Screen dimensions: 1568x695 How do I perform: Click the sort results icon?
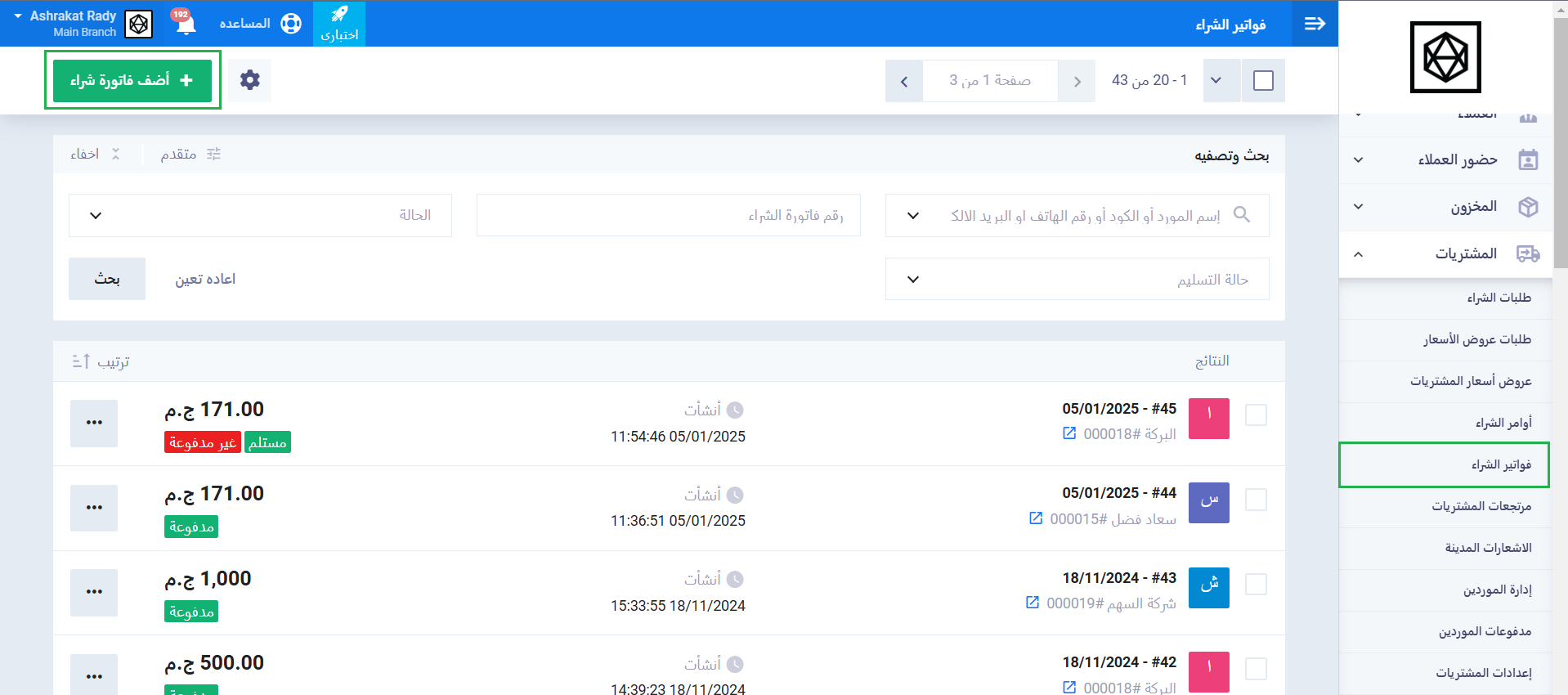click(x=82, y=361)
